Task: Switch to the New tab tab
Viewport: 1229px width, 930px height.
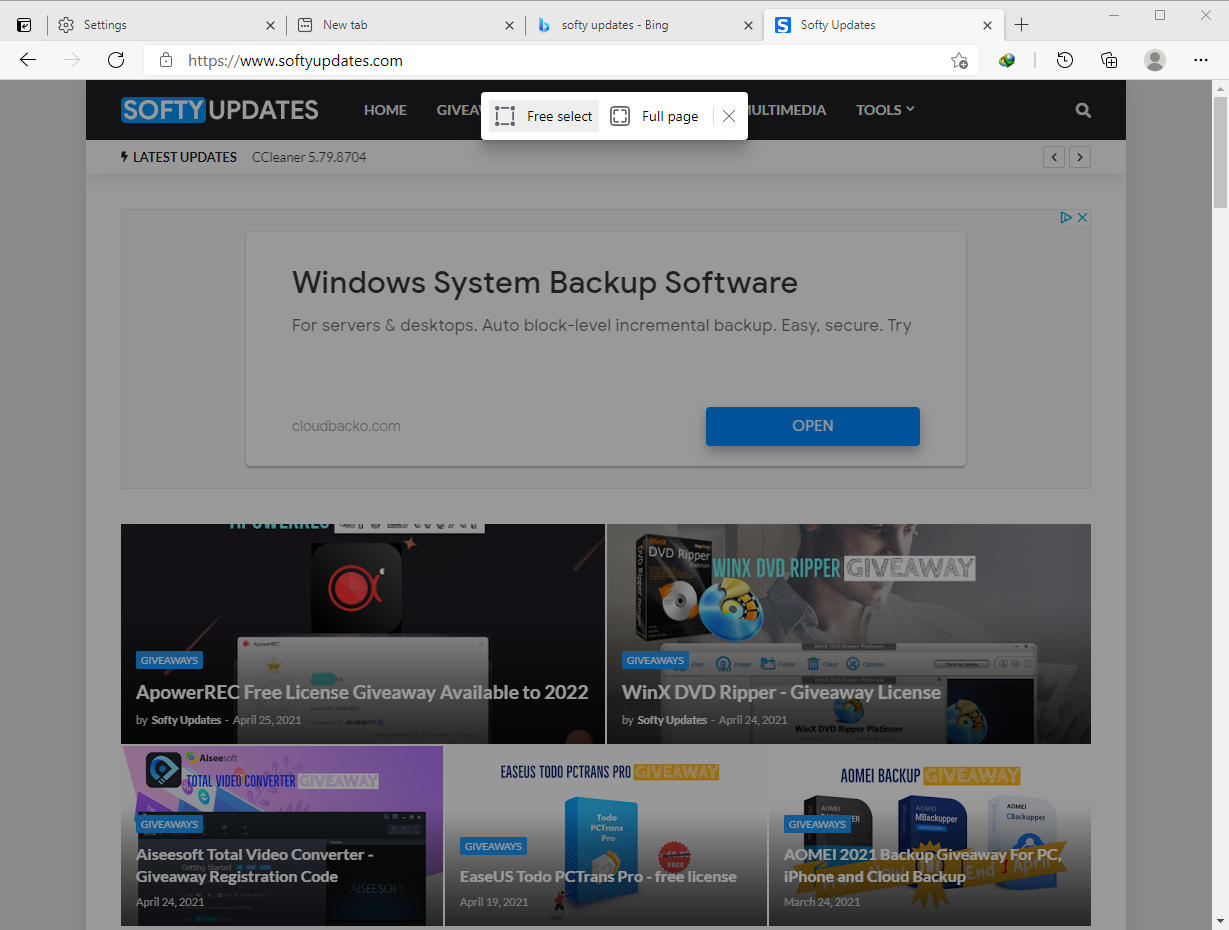Action: [405, 25]
